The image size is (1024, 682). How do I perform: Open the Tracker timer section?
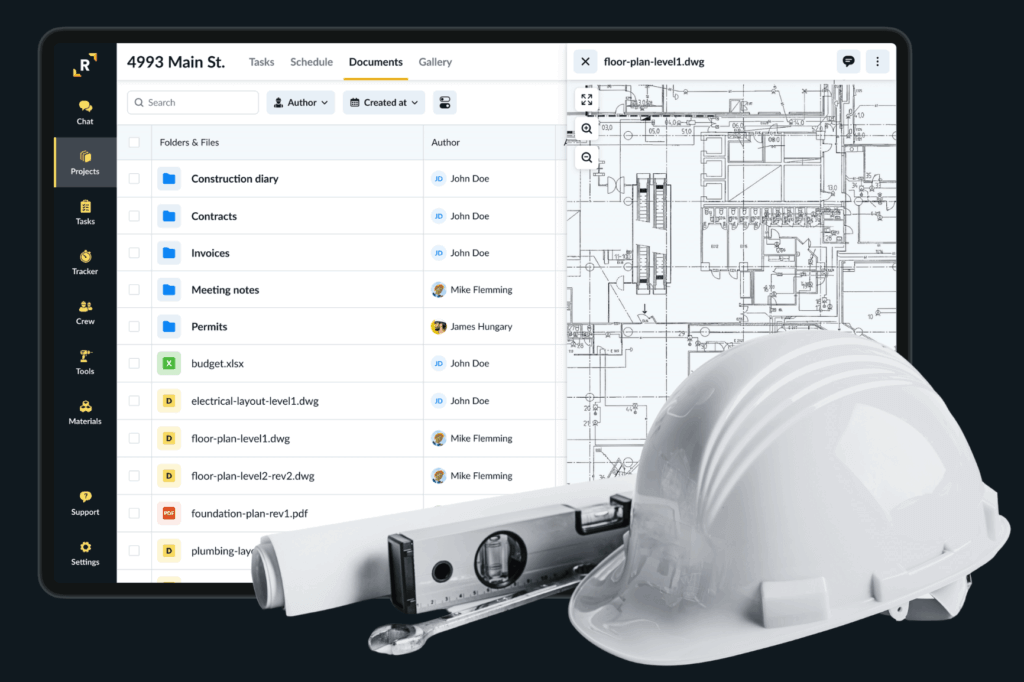(x=85, y=262)
